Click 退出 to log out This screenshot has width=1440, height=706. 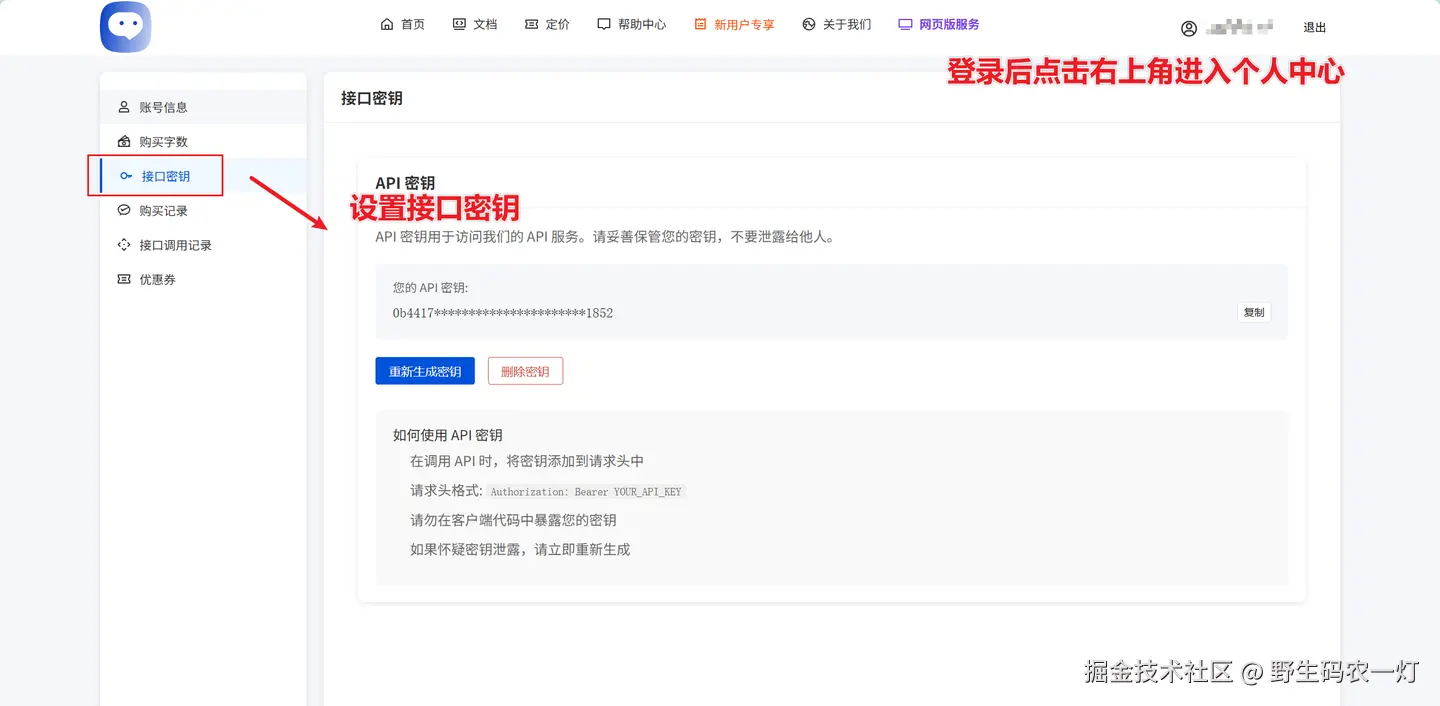point(1314,27)
